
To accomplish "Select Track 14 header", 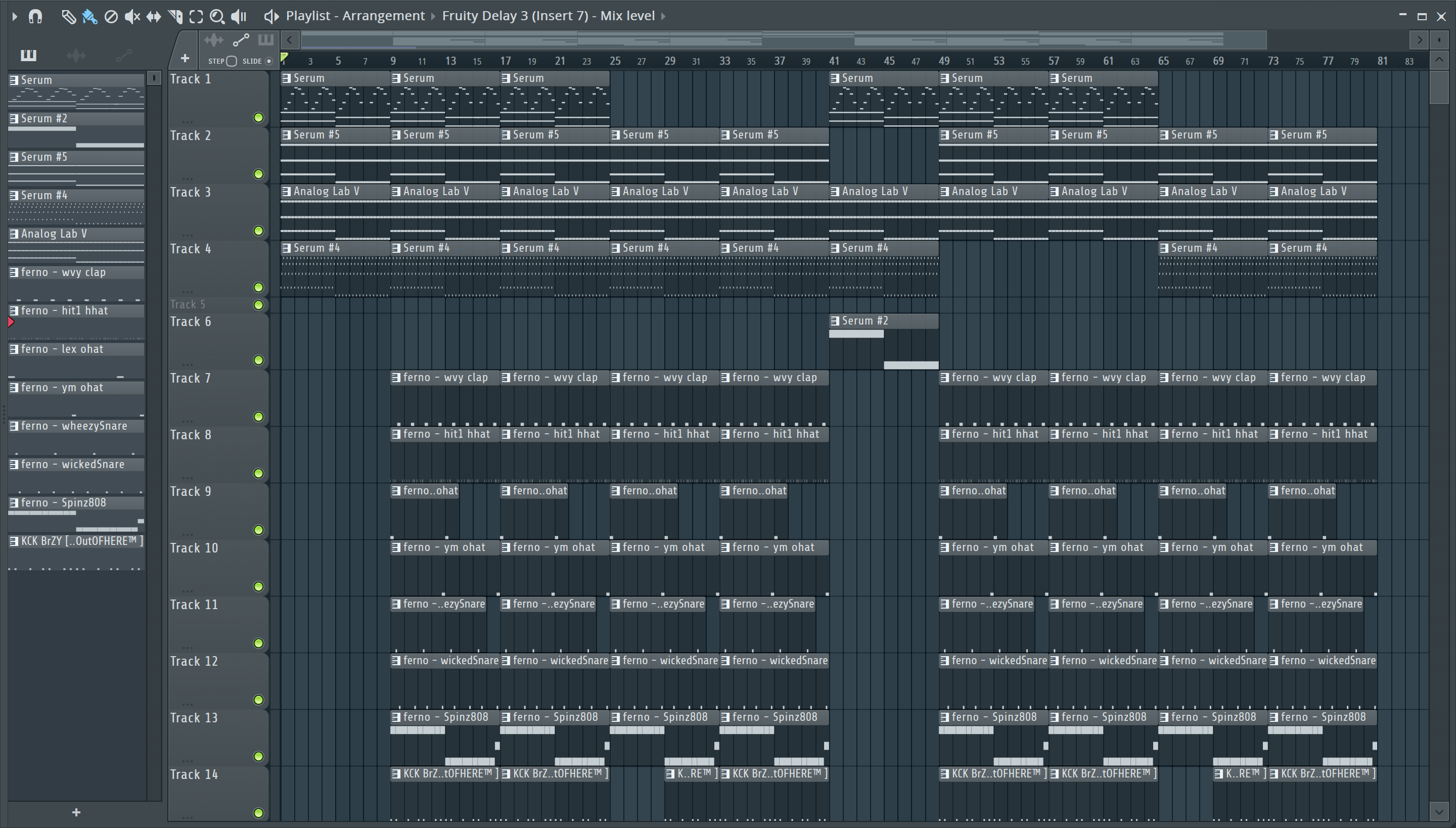I will 218,794.
